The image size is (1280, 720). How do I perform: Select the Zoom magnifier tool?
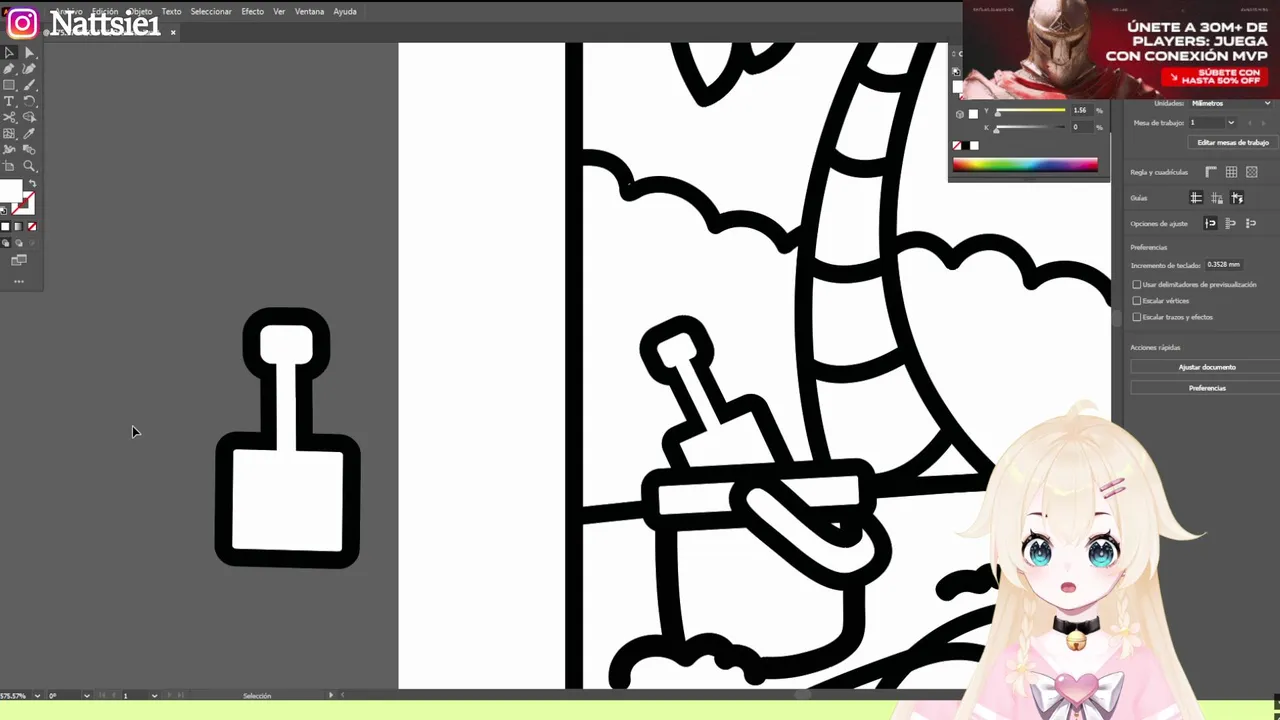coord(29,166)
